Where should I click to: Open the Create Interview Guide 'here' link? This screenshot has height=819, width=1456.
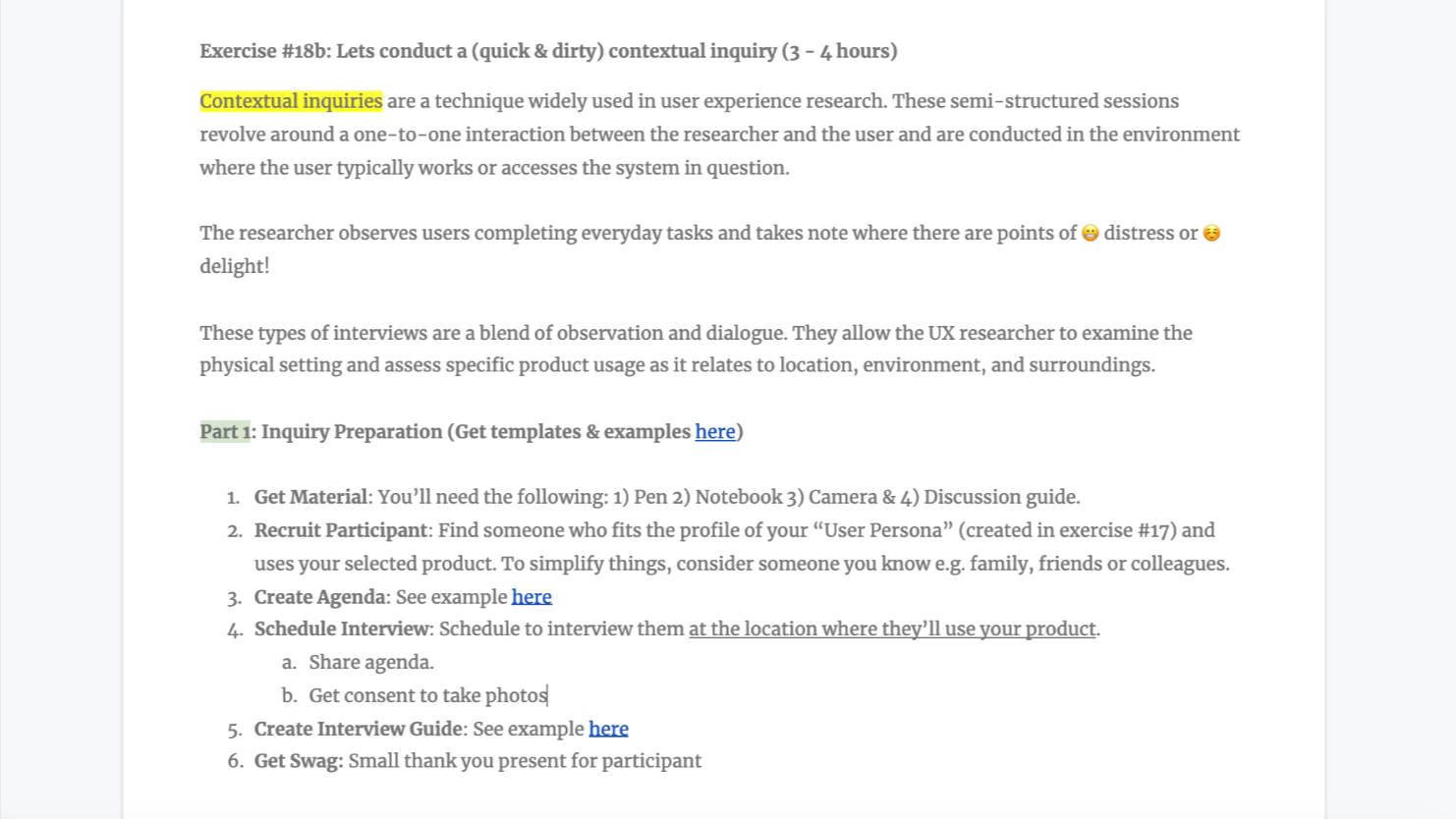point(608,729)
